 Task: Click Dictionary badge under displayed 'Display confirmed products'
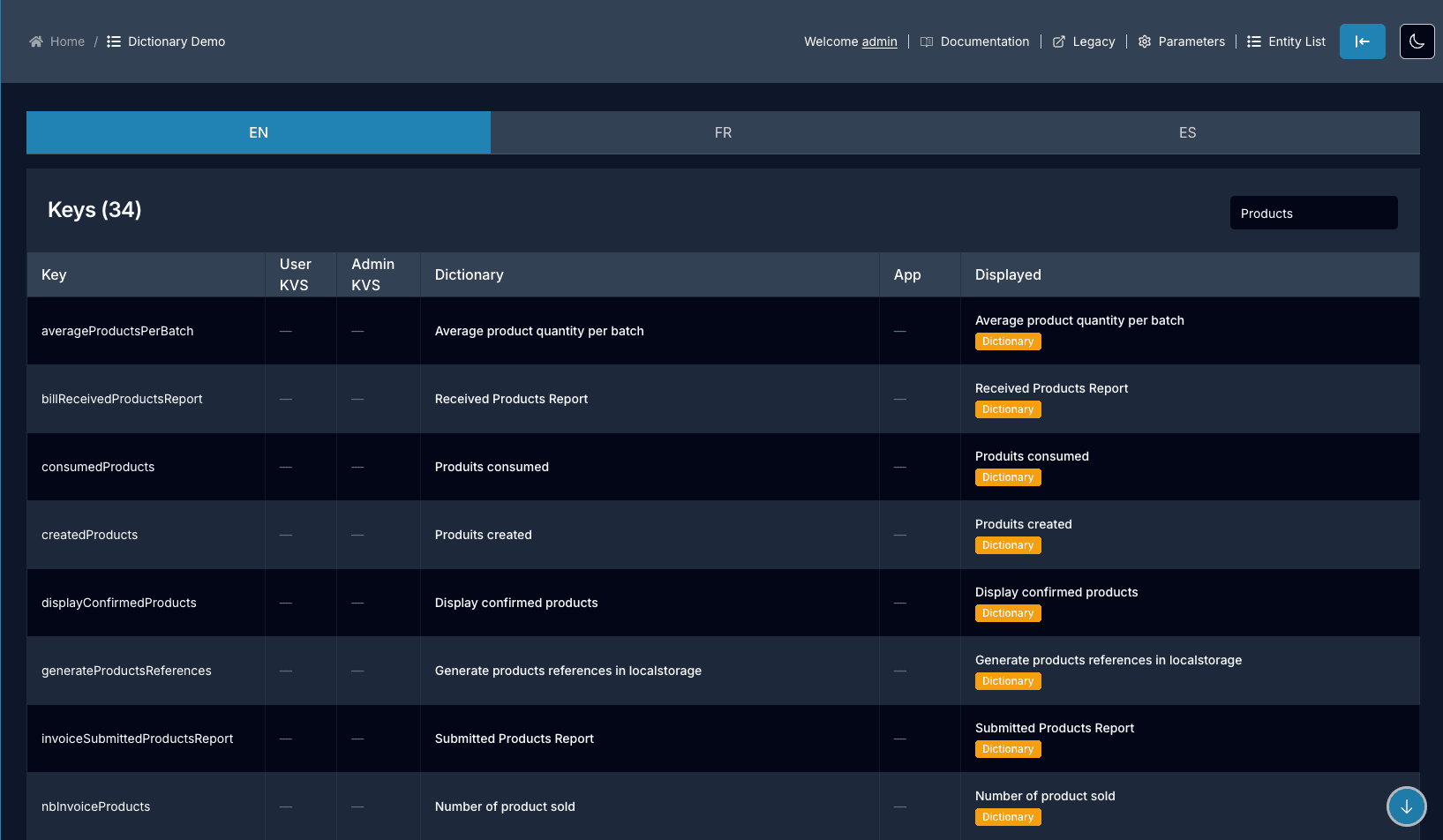click(x=1008, y=613)
